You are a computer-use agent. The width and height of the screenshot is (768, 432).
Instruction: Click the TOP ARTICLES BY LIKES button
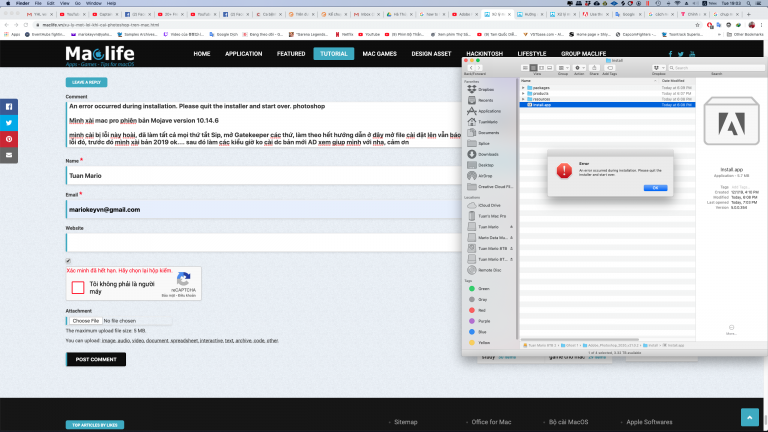click(x=95, y=425)
